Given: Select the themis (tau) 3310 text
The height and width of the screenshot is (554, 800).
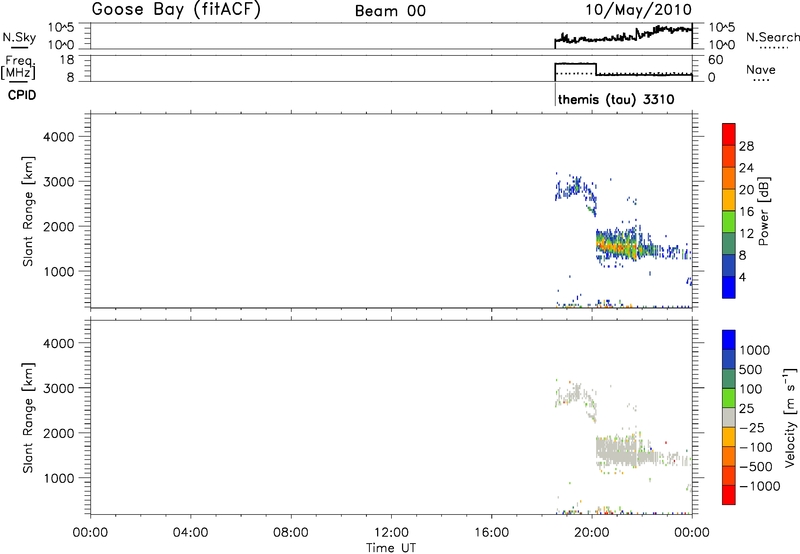Looking at the screenshot, I should [616, 99].
